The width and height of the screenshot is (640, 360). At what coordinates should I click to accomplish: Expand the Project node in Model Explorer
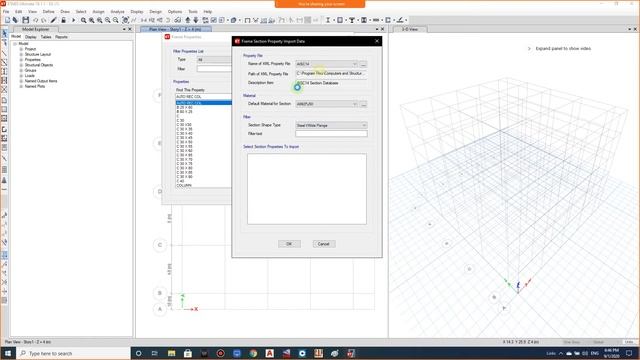[x=21, y=49]
